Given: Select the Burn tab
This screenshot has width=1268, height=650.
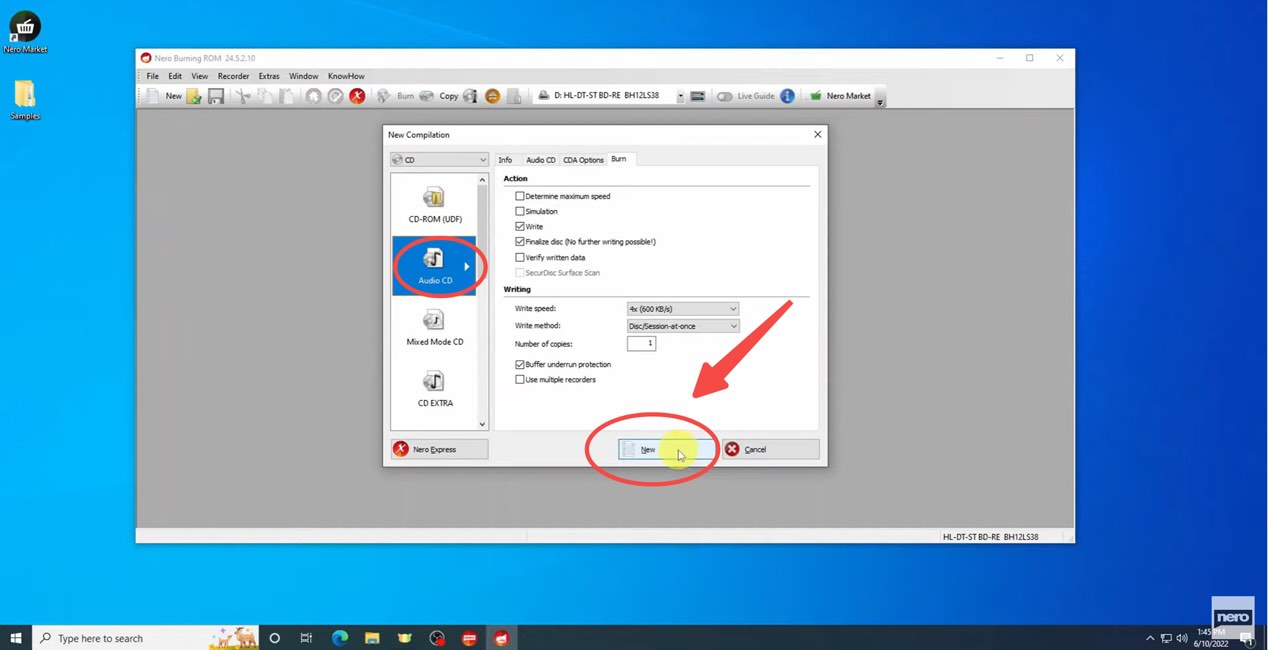Looking at the screenshot, I should point(619,159).
